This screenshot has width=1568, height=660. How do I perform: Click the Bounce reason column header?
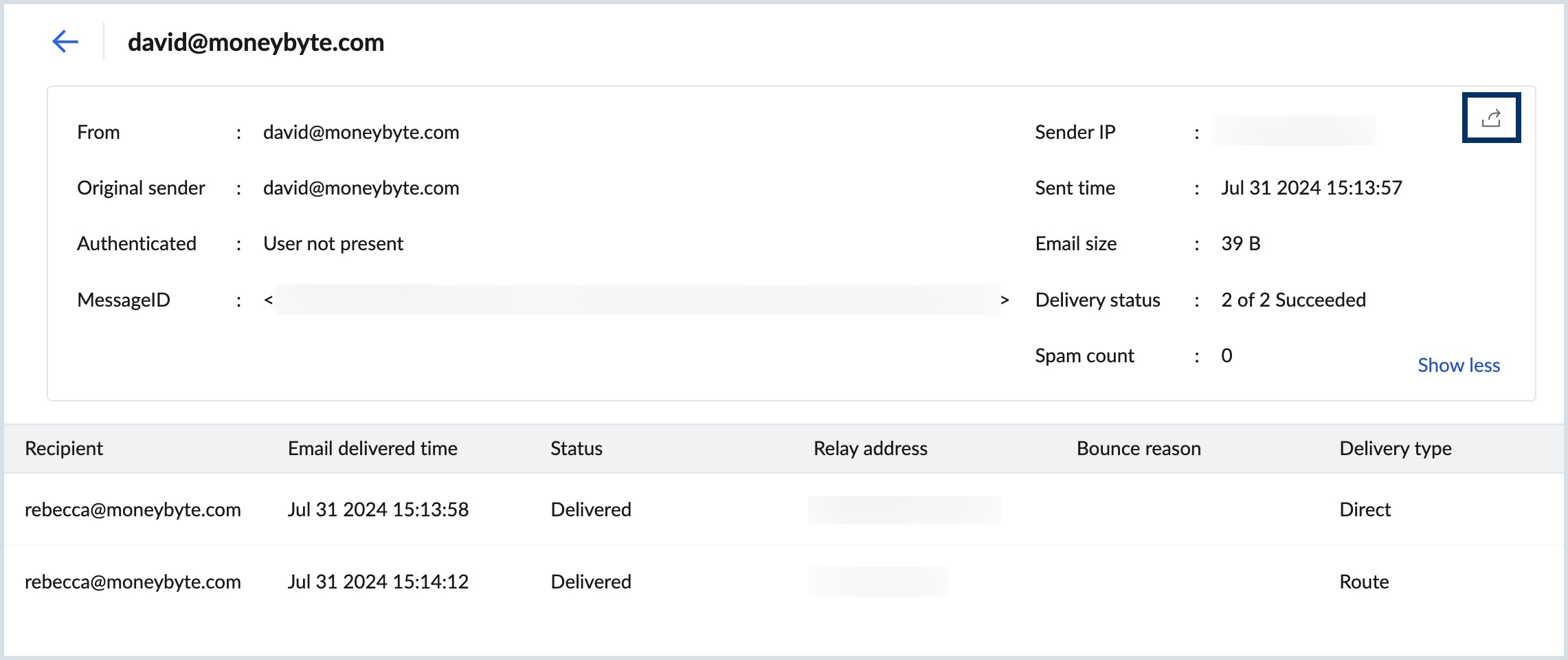pyautogui.click(x=1139, y=448)
